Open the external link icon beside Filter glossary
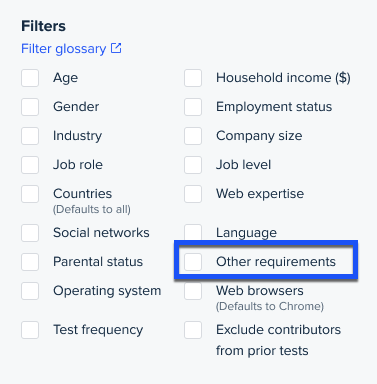The image size is (377, 384). pos(116,48)
